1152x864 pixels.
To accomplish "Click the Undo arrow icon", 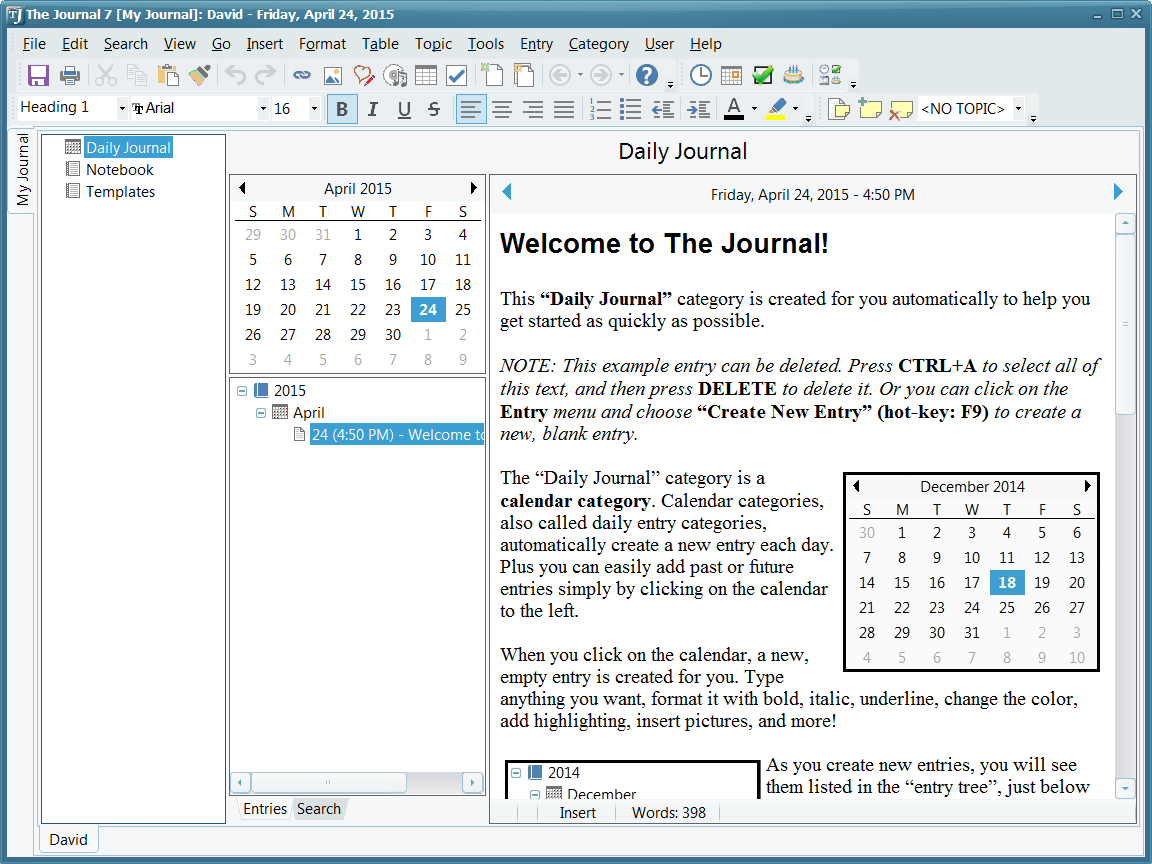I will 235,75.
